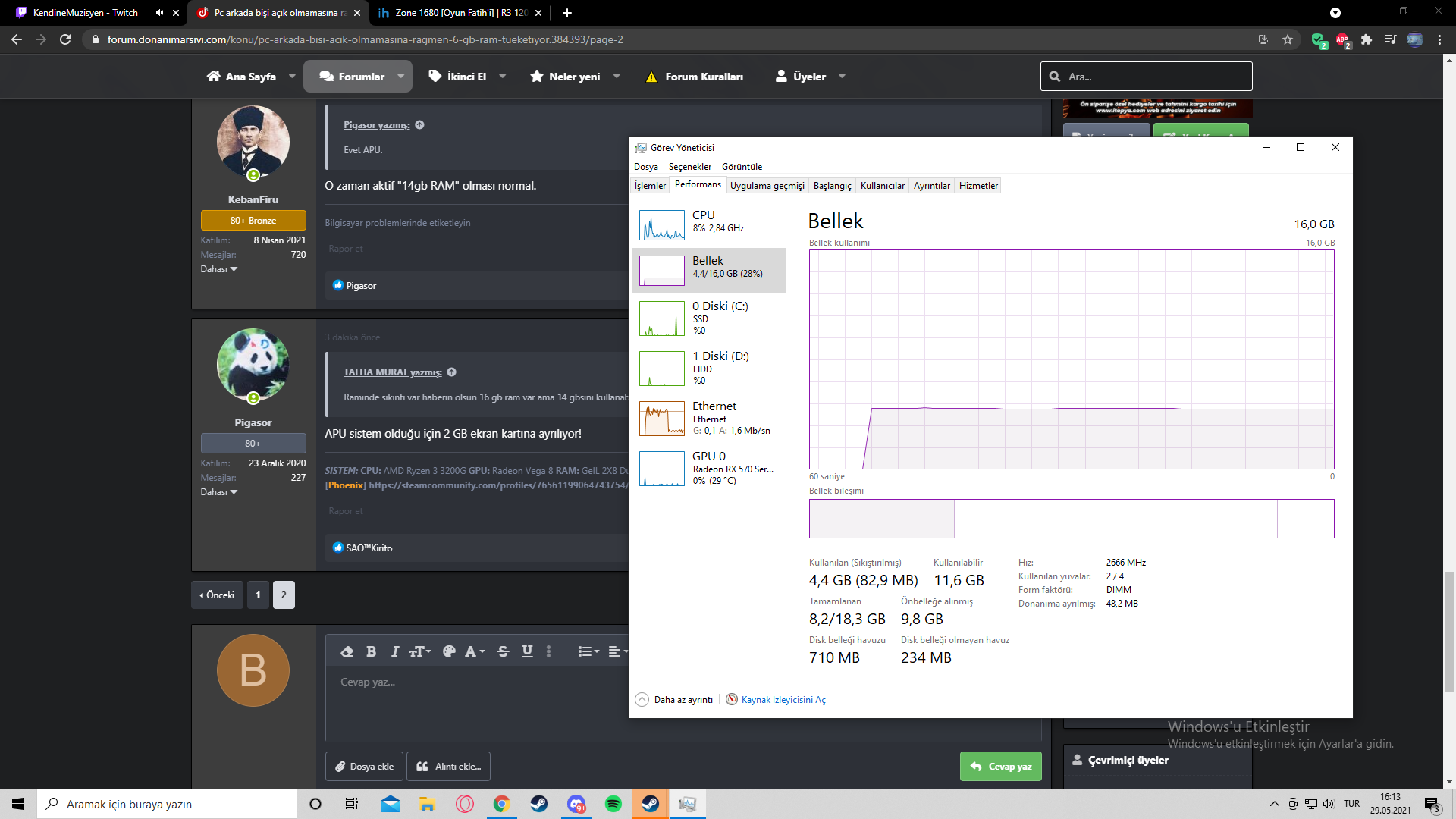Screen dimensions: 1456x819
Task: Open the green shield extension icon
Action: click(1318, 39)
